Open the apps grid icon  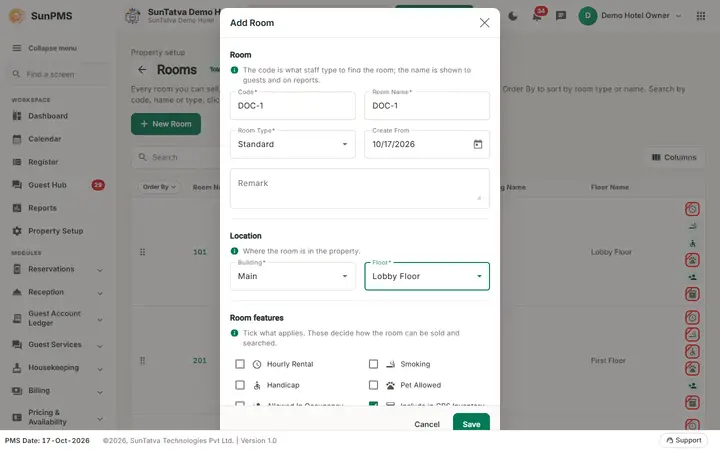(701, 16)
